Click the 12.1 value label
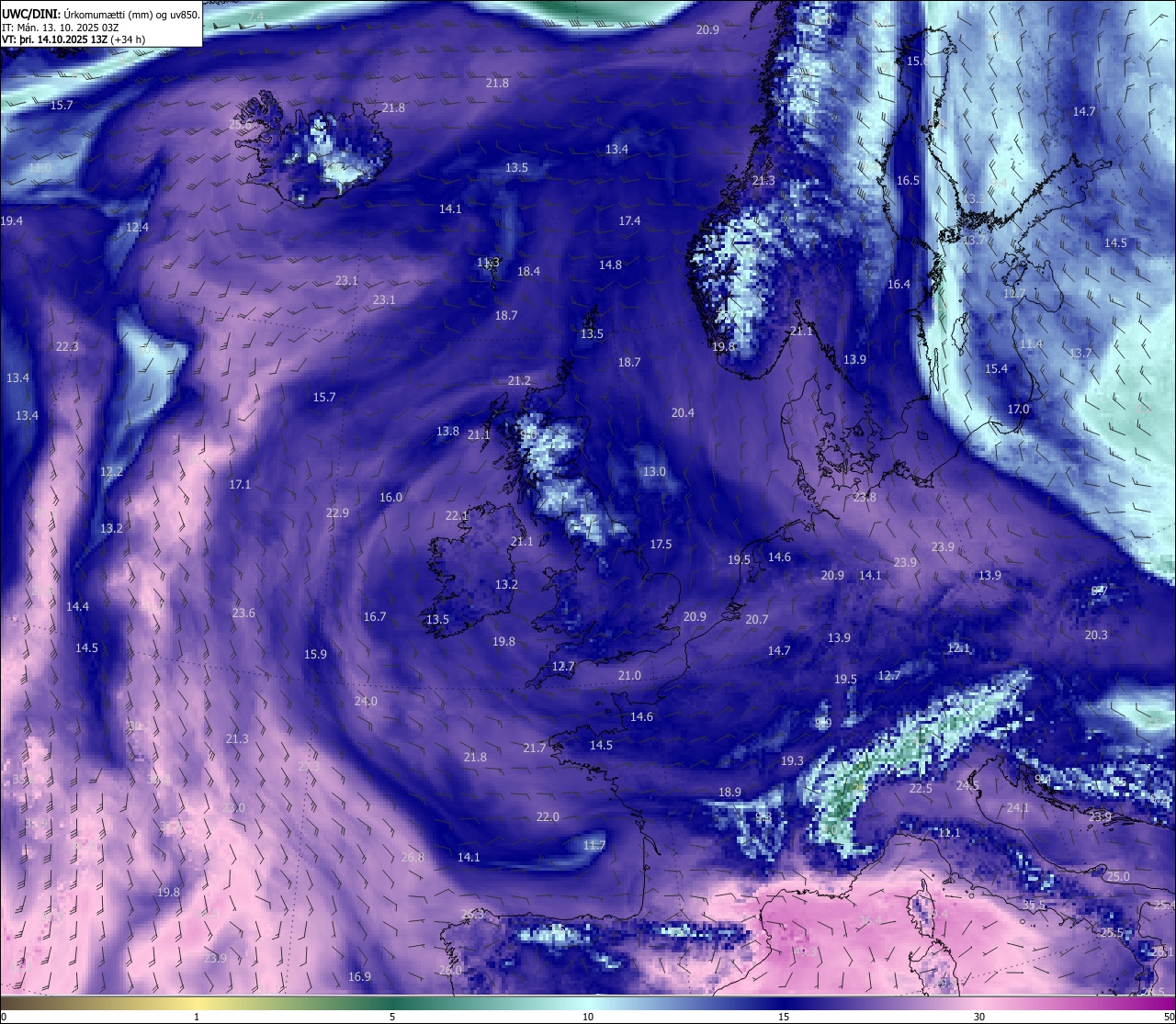The image size is (1176, 1024). coord(958,648)
